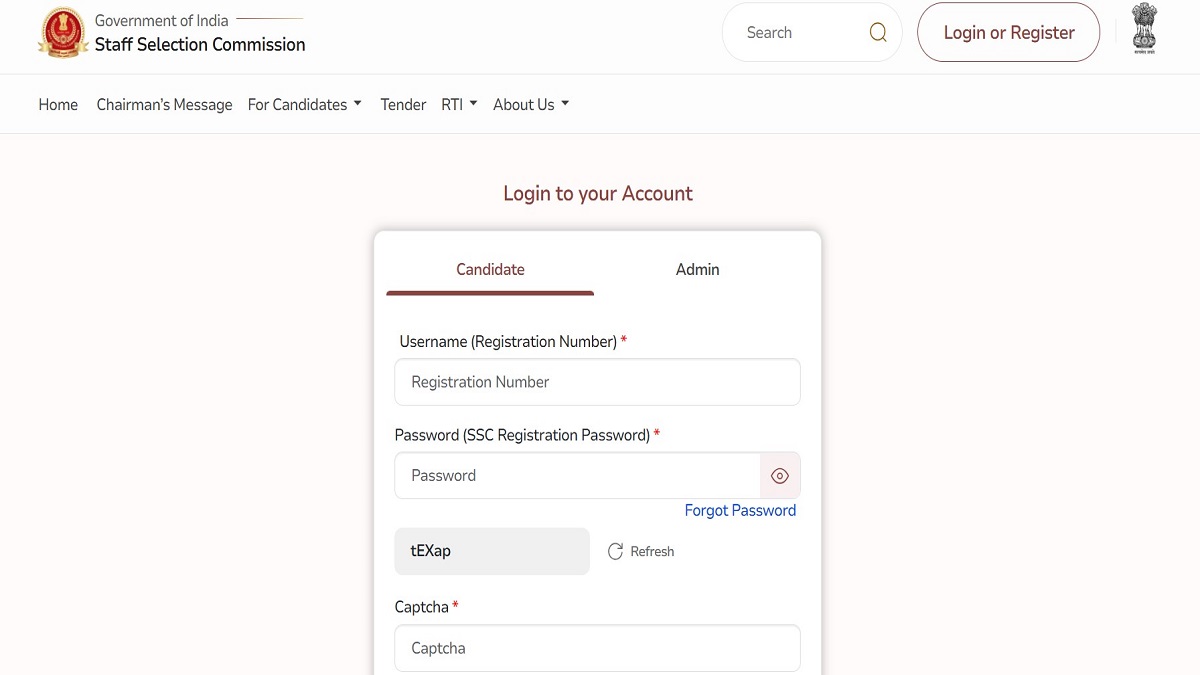Follow the Forgot Password link
The image size is (1200, 675).
[740, 511]
